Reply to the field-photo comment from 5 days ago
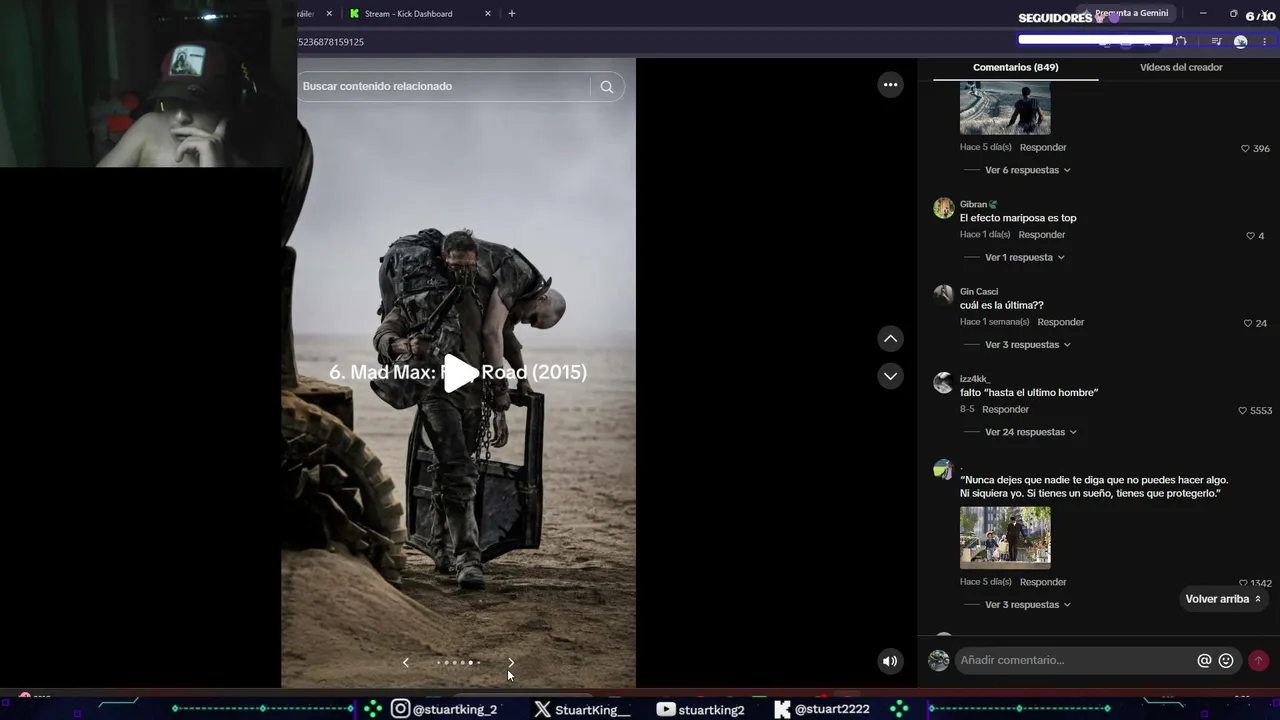The image size is (1280, 720). (1043, 147)
